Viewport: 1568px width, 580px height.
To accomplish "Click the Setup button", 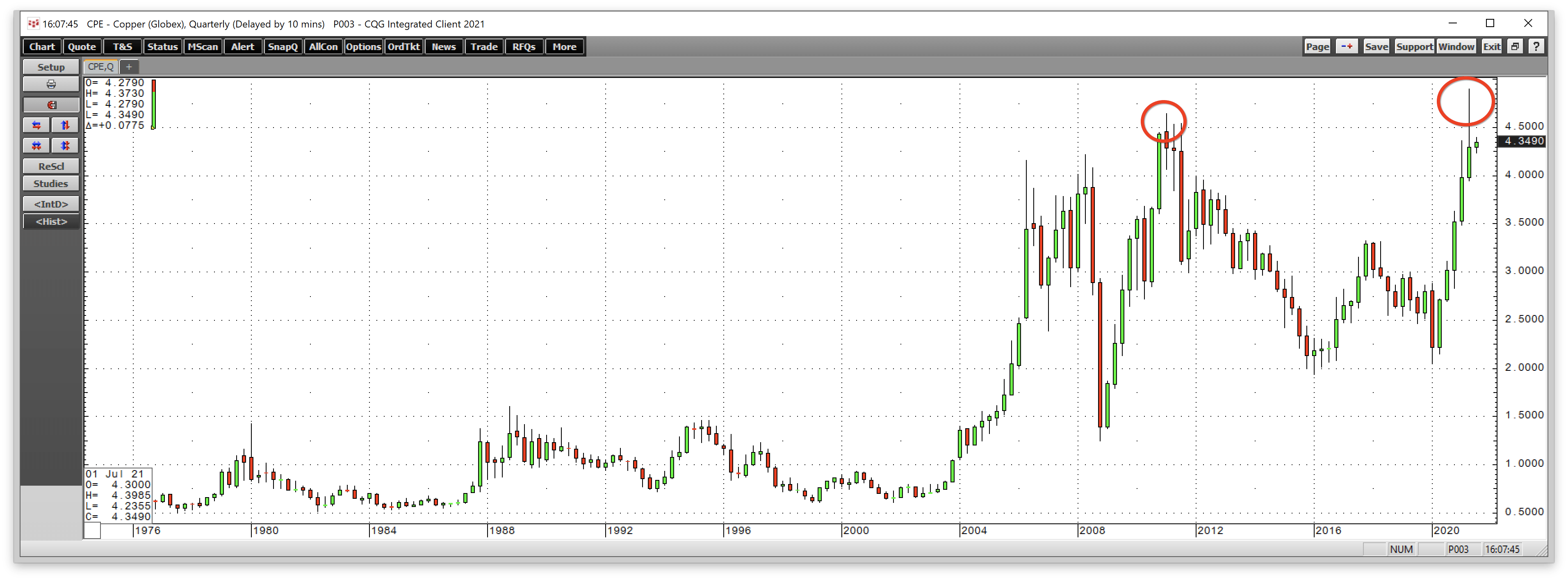I will pyautogui.click(x=51, y=67).
